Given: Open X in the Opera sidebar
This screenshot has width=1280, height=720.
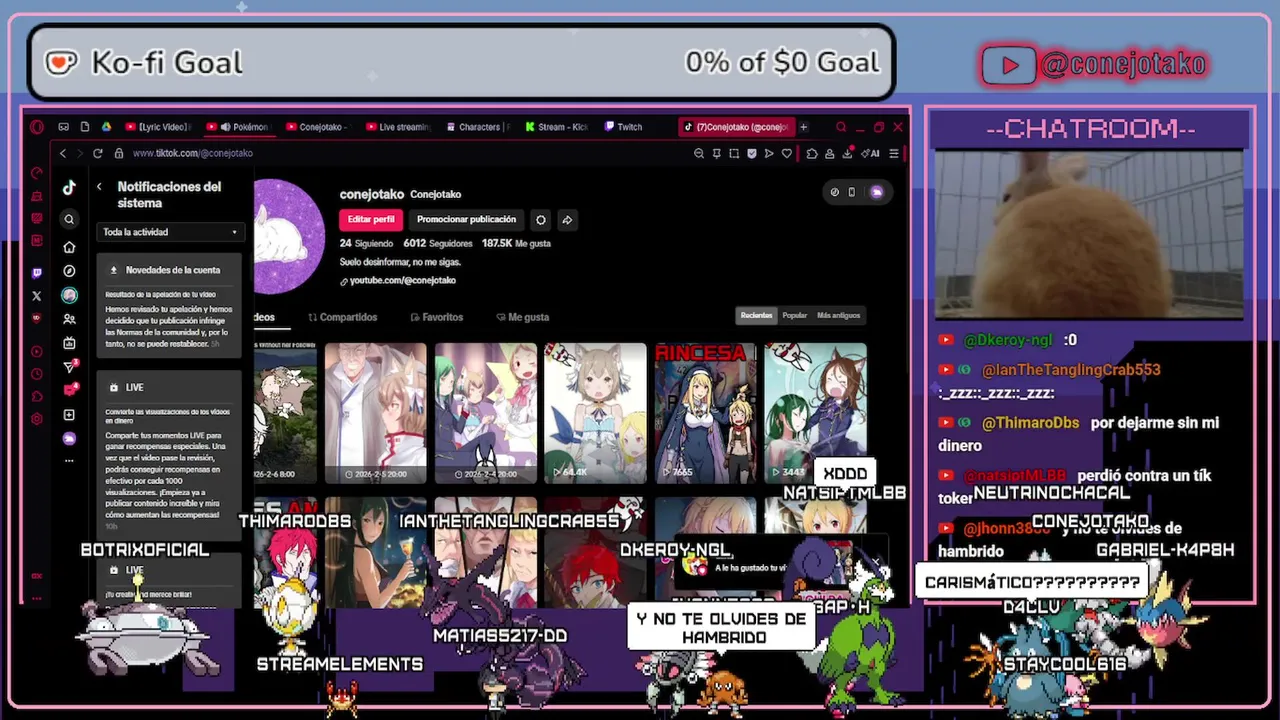Looking at the screenshot, I should coord(37,296).
